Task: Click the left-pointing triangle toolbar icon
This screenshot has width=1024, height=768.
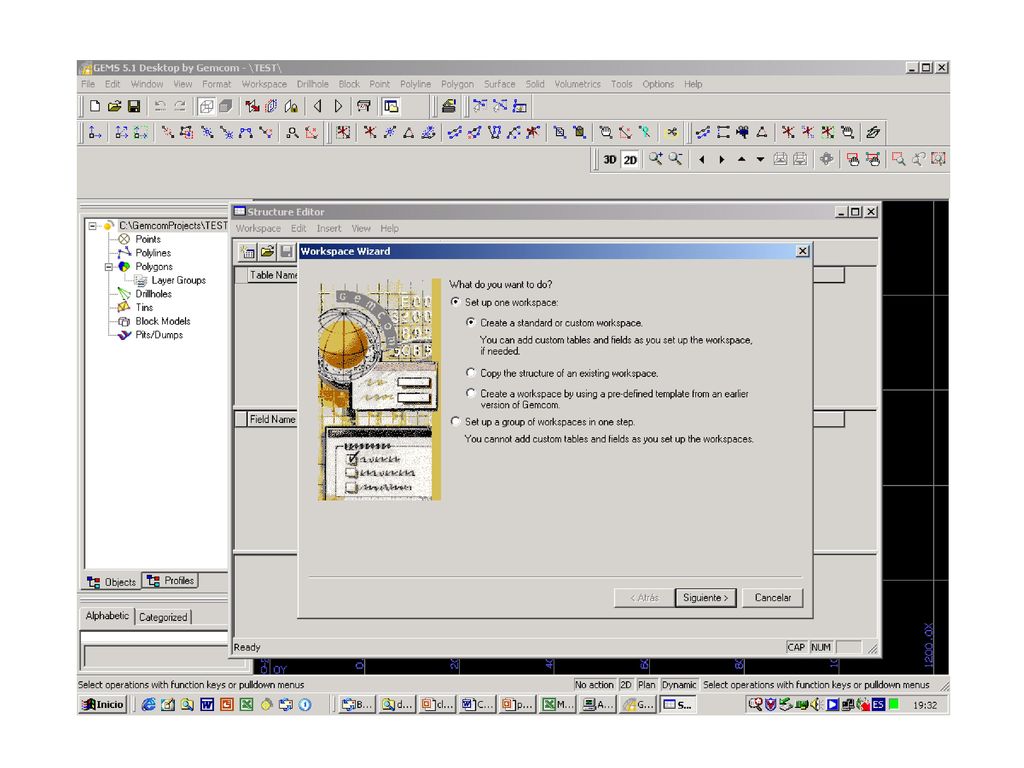Action: pos(318,106)
